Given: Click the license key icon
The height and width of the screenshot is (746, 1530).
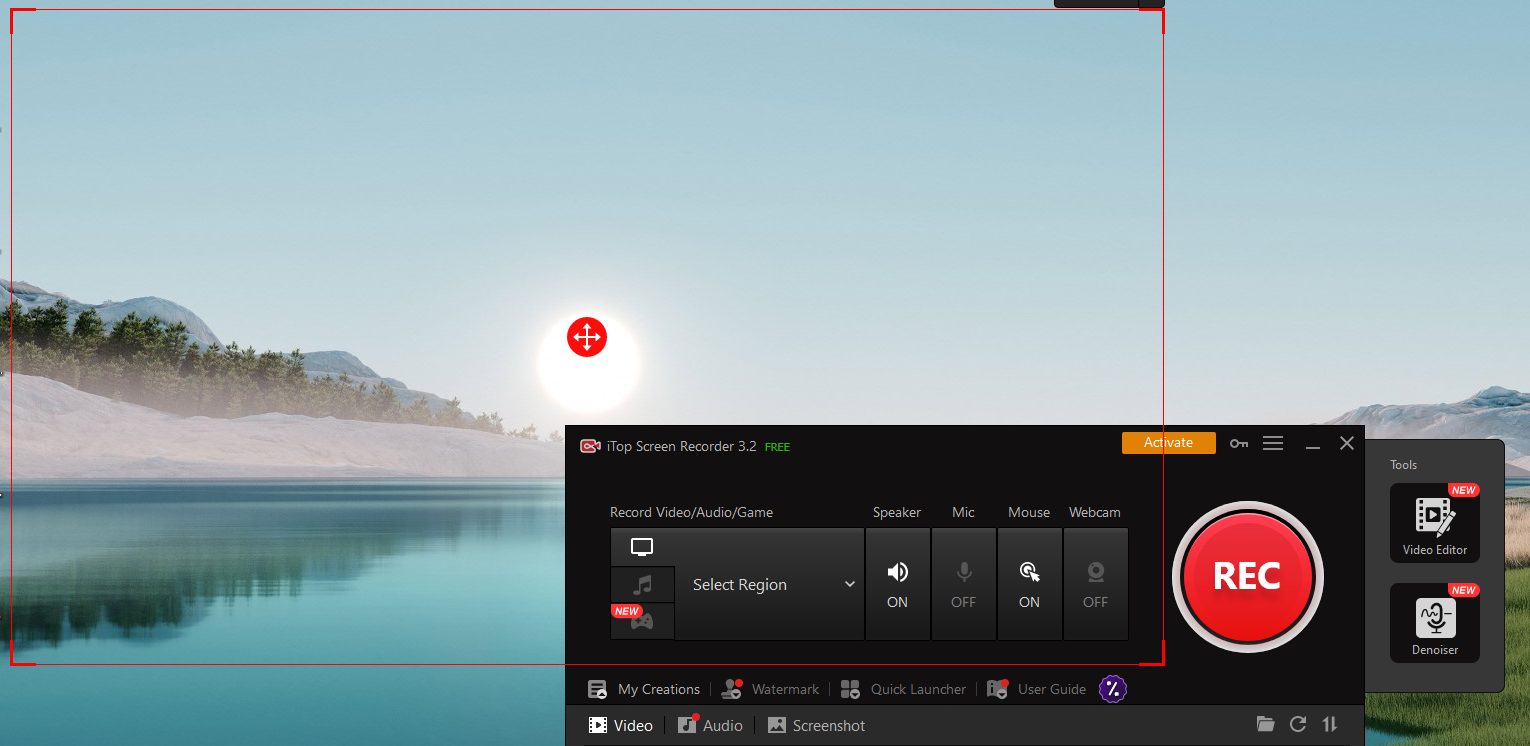Looking at the screenshot, I should click(x=1239, y=443).
